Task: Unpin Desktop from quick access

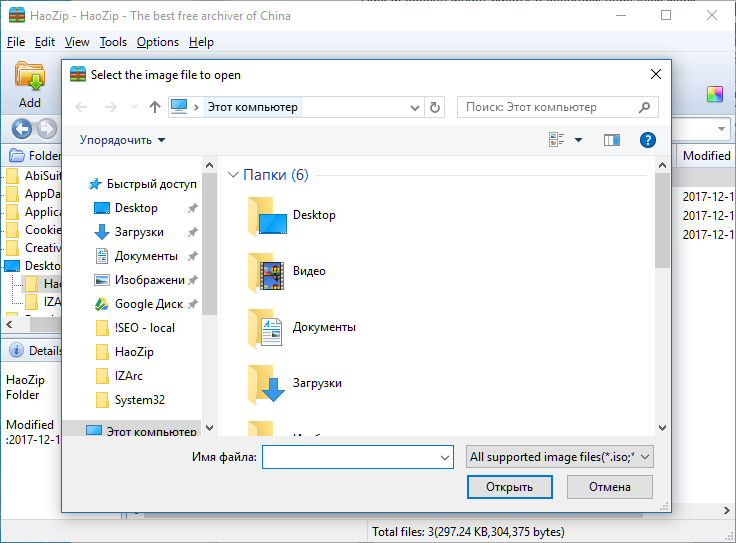Action: 193,208
